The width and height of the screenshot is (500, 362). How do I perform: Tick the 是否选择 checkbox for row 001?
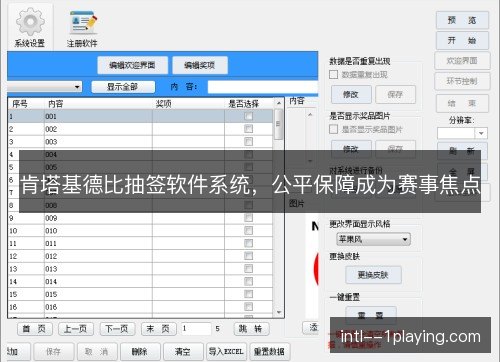(248, 116)
